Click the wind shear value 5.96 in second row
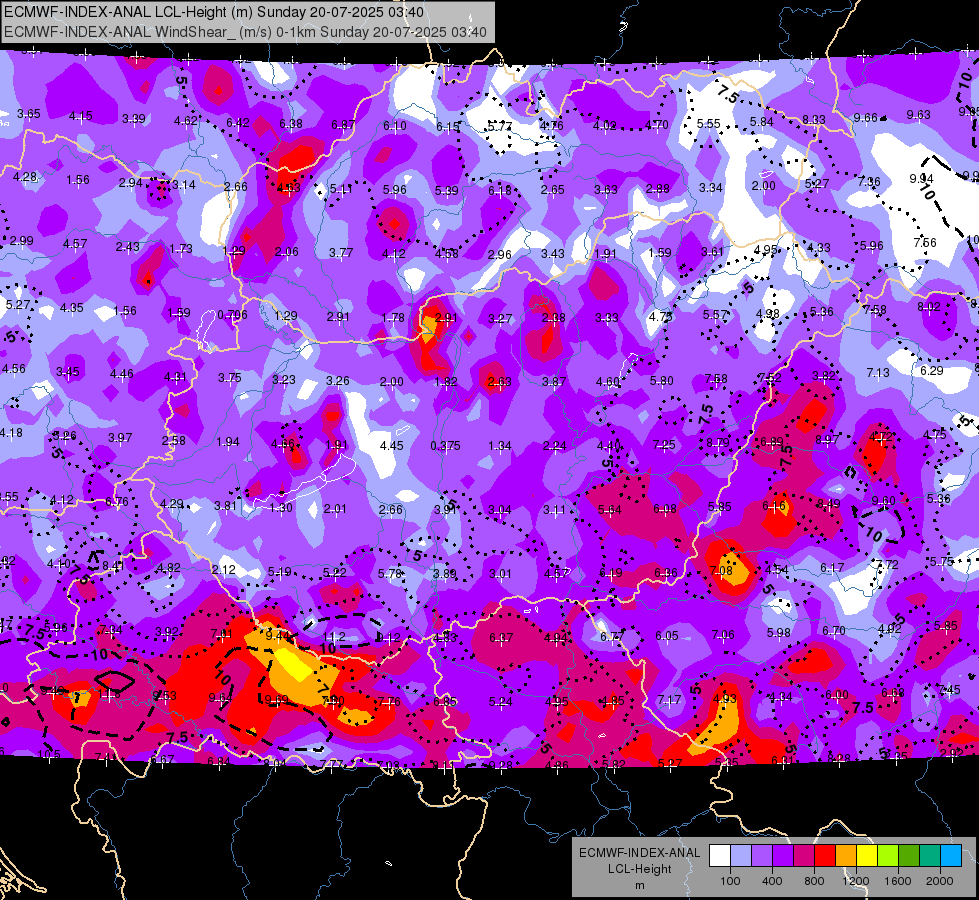The image size is (979, 900). pos(395,189)
